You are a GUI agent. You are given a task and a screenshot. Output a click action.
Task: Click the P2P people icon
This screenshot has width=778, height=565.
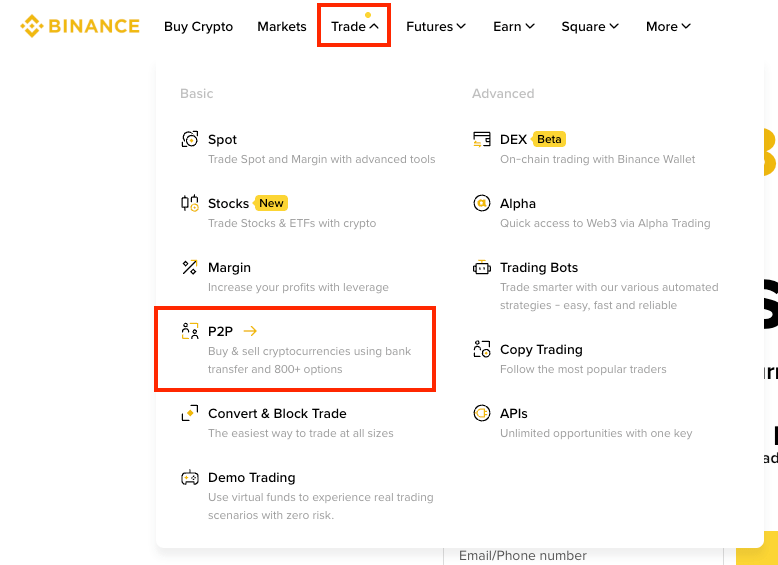(190, 331)
